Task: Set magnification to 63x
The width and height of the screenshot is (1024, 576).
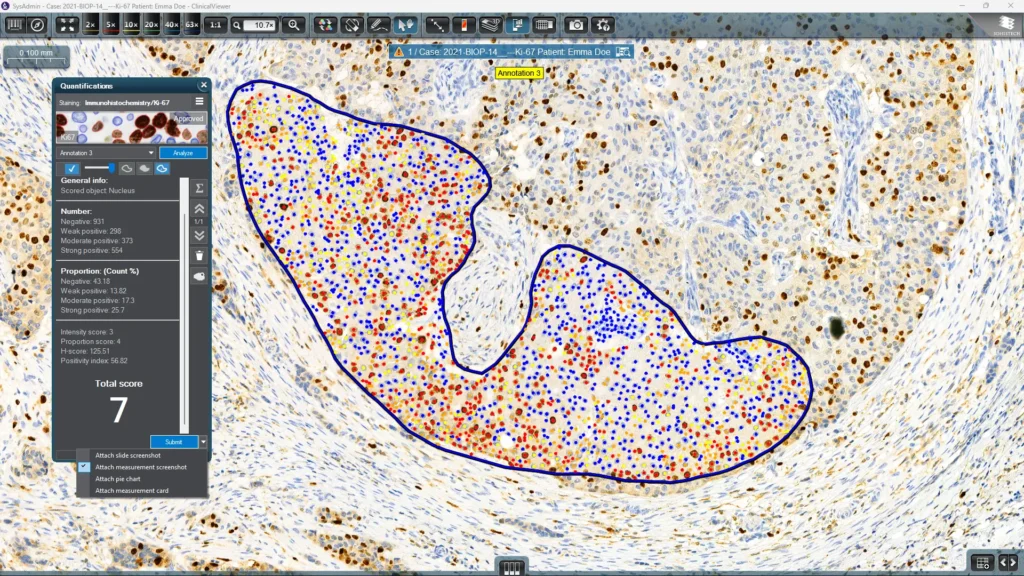Action: pyautogui.click(x=191, y=25)
